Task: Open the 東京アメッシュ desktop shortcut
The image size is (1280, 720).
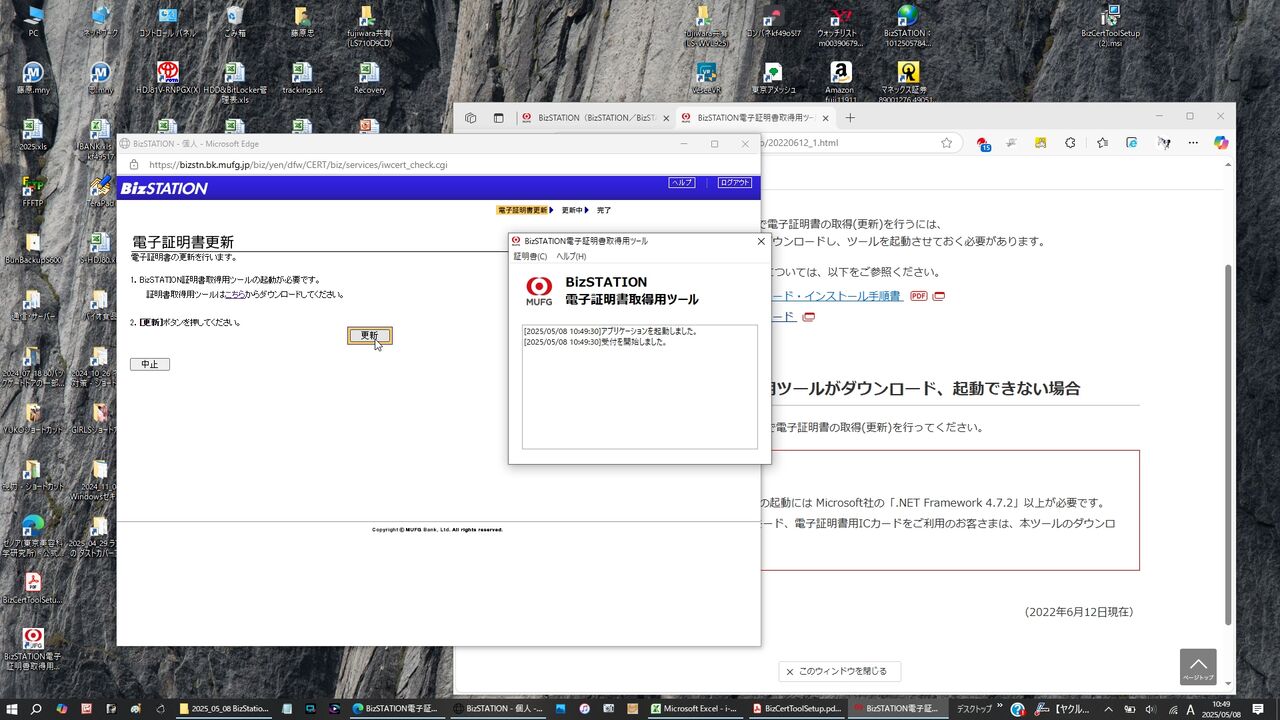Action: point(772,78)
